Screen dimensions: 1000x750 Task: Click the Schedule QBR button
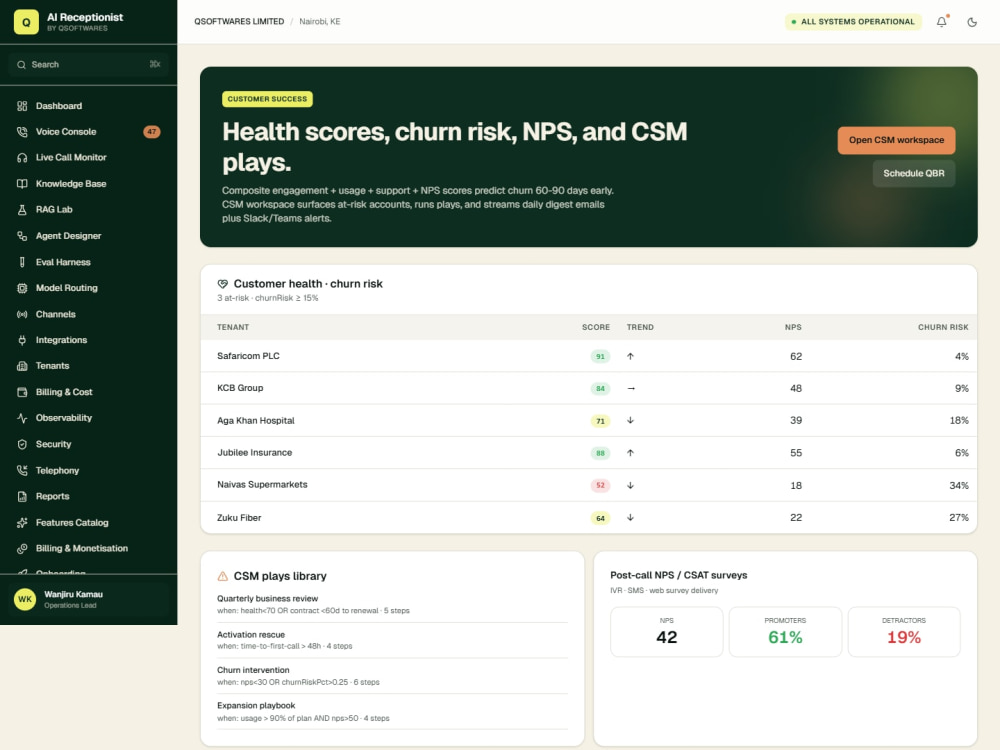pyautogui.click(x=914, y=173)
